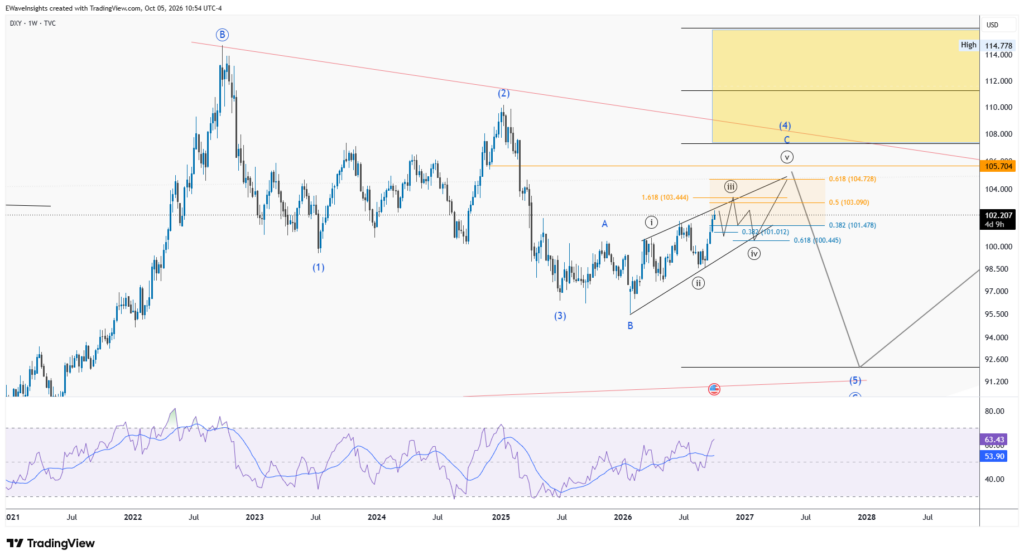Click the 0.382 (101.012) Fibonacci label
This screenshot has height=560, width=1024.
click(x=765, y=232)
